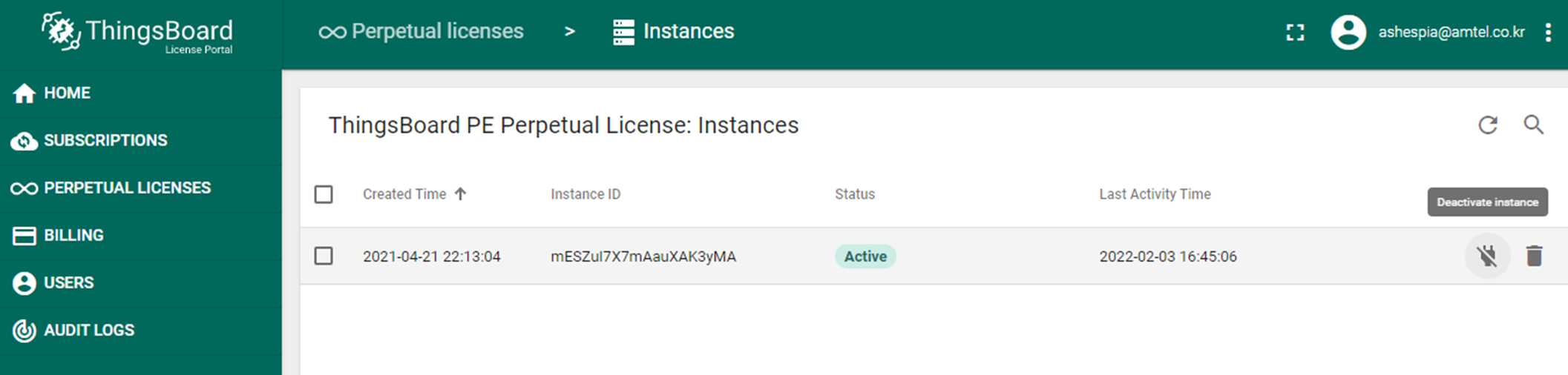This screenshot has width=1568, height=375.
Task: Click the Instances breadcrumb
Action: pyautogui.click(x=674, y=31)
